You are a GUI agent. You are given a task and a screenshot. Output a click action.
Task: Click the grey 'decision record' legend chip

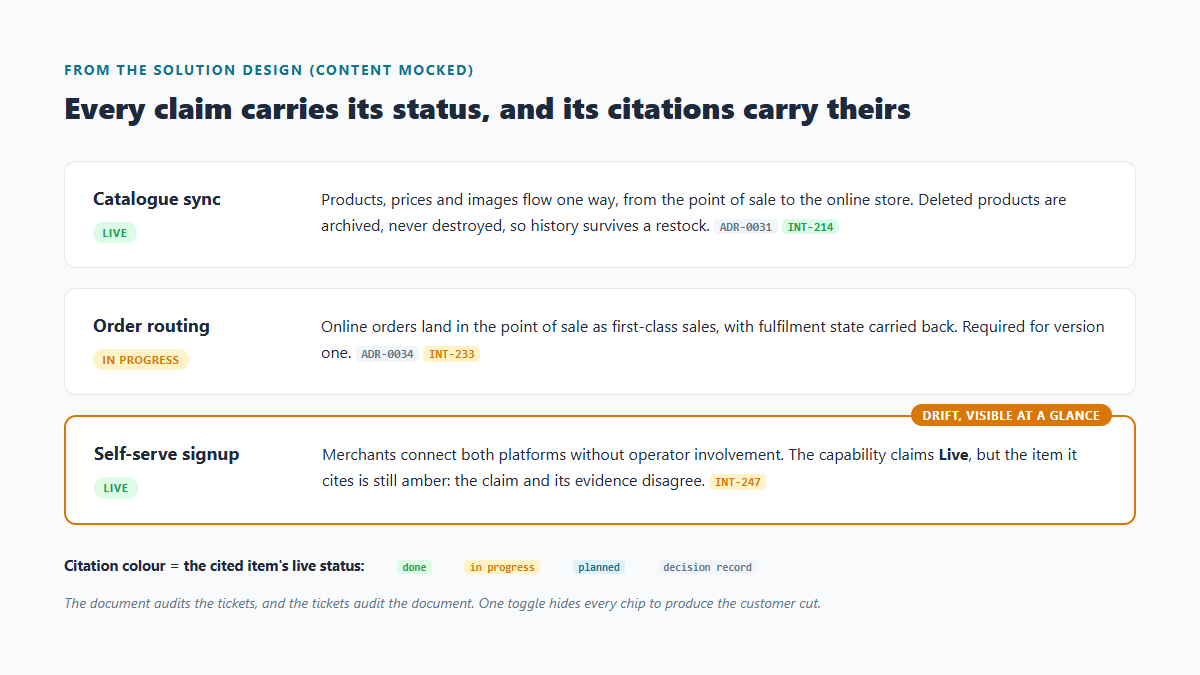707,567
